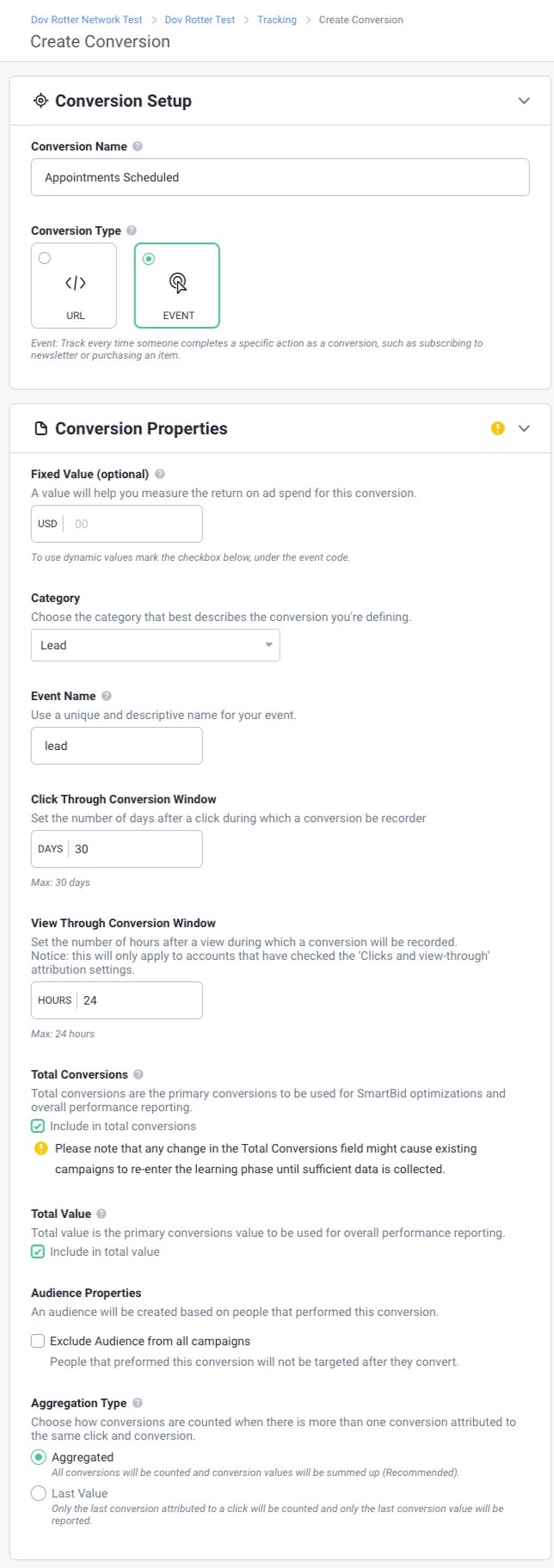Image resolution: width=554 pixels, height=1568 pixels.
Task: Go to Dov Rotter Network Test breadcrumb
Action: [x=87, y=20]
